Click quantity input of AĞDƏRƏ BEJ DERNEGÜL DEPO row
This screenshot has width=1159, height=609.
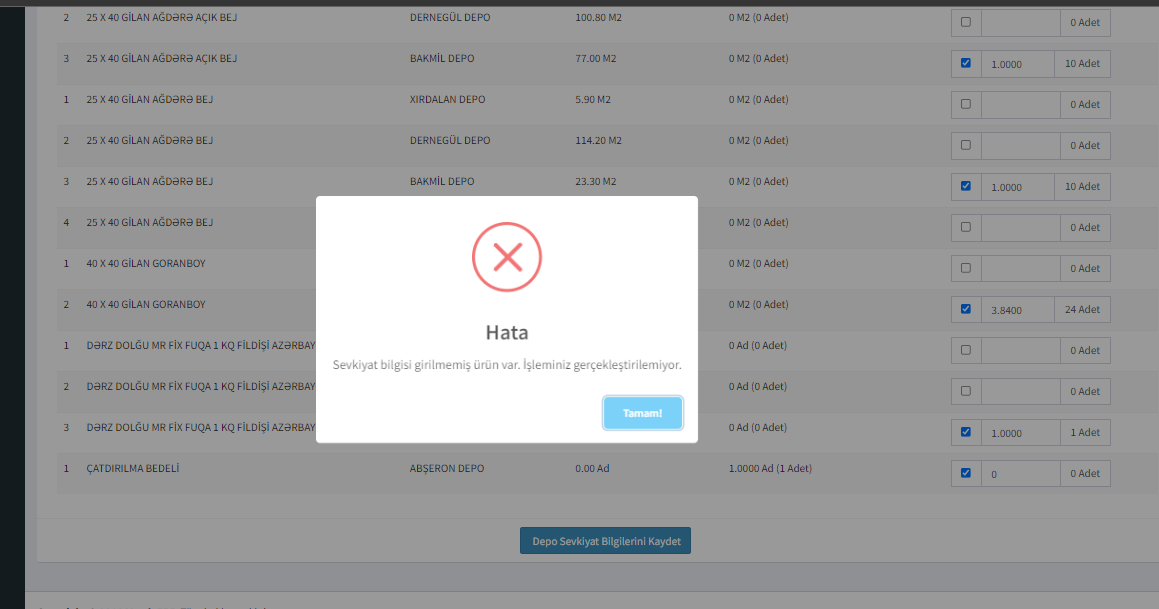[1017, 146]
